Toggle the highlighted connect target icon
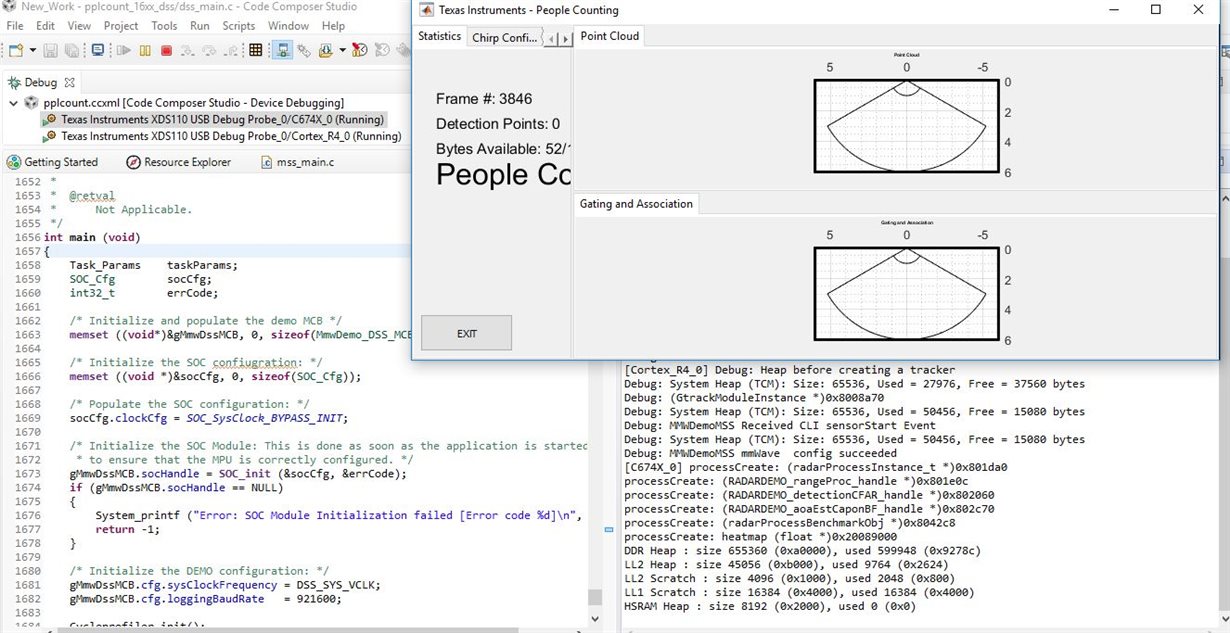1230x633 pixels. point(282,50)
